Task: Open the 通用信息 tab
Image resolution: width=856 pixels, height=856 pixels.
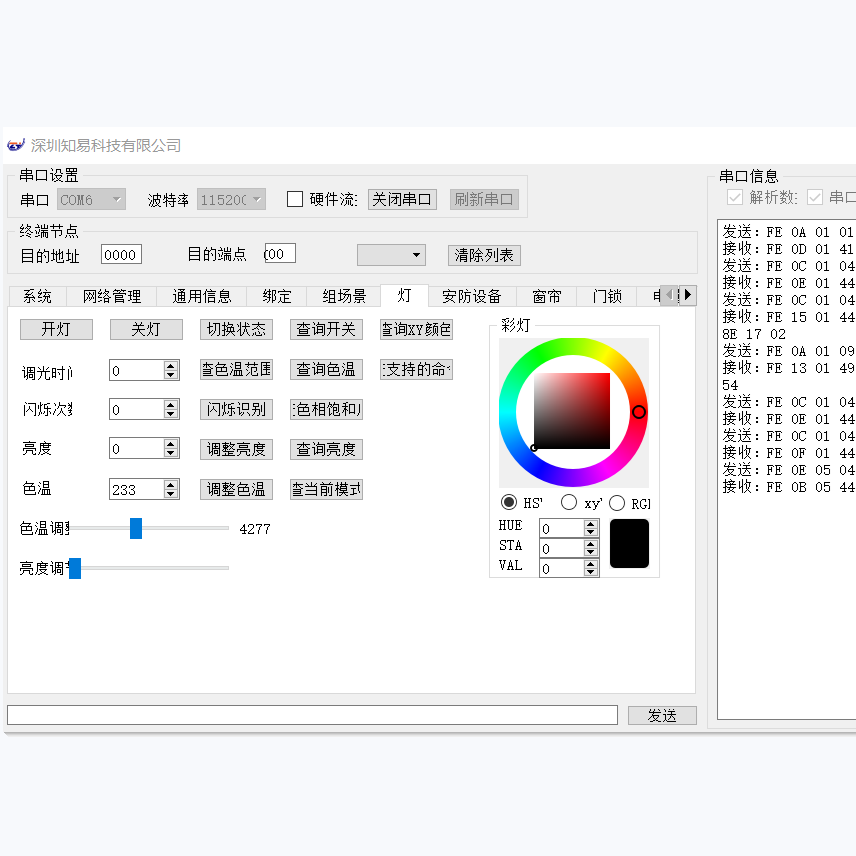Action: tap(201, 296)
